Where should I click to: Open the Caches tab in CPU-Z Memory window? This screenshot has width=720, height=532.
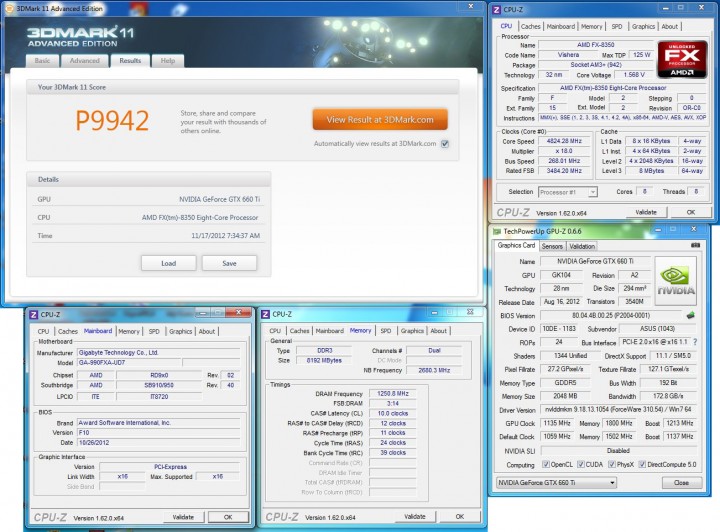click(x=299, y=331)
